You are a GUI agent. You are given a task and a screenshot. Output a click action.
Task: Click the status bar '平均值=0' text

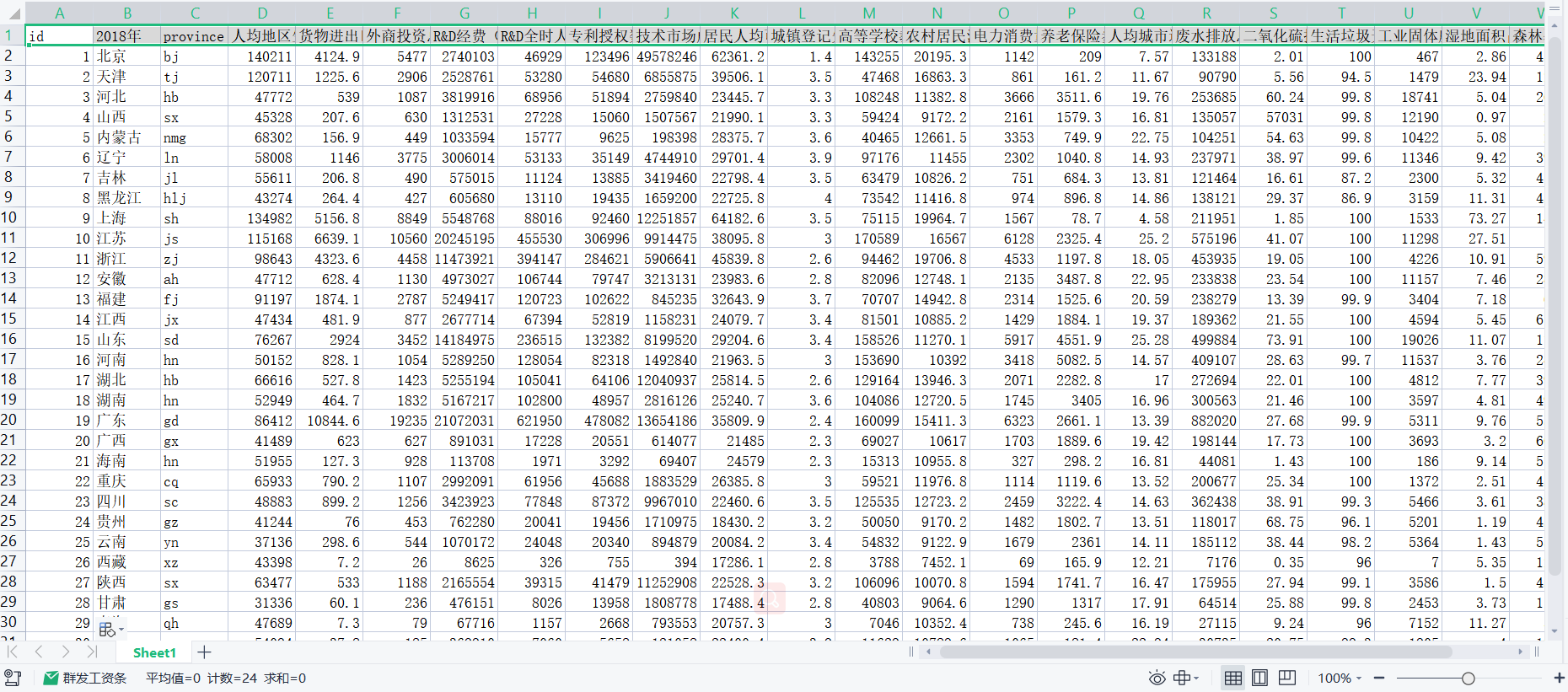point(173,678)
